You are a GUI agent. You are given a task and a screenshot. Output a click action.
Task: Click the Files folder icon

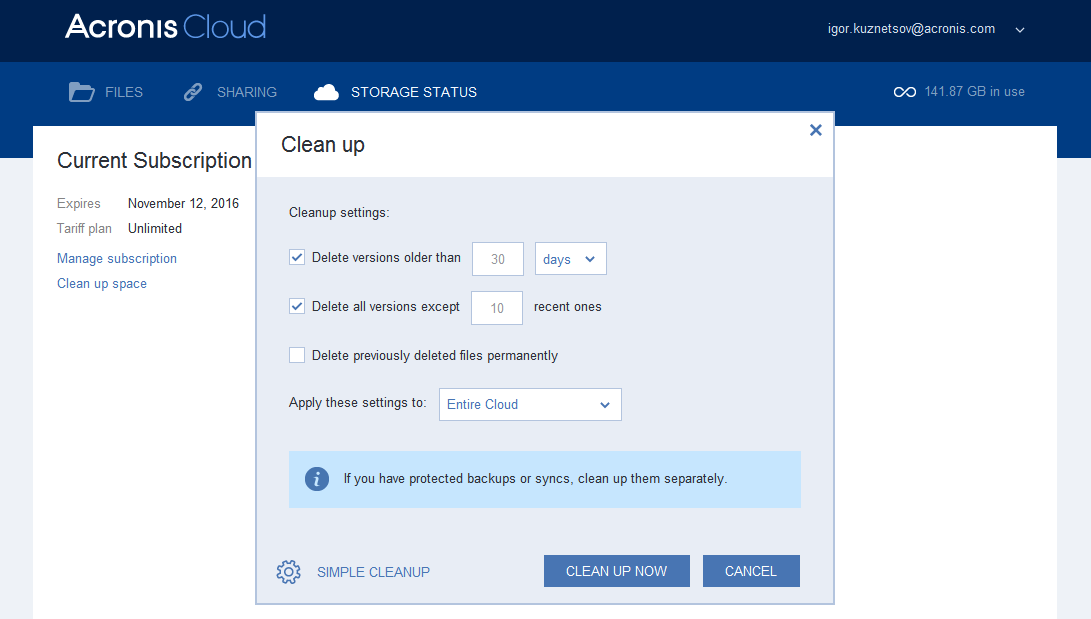pos(81,92)
